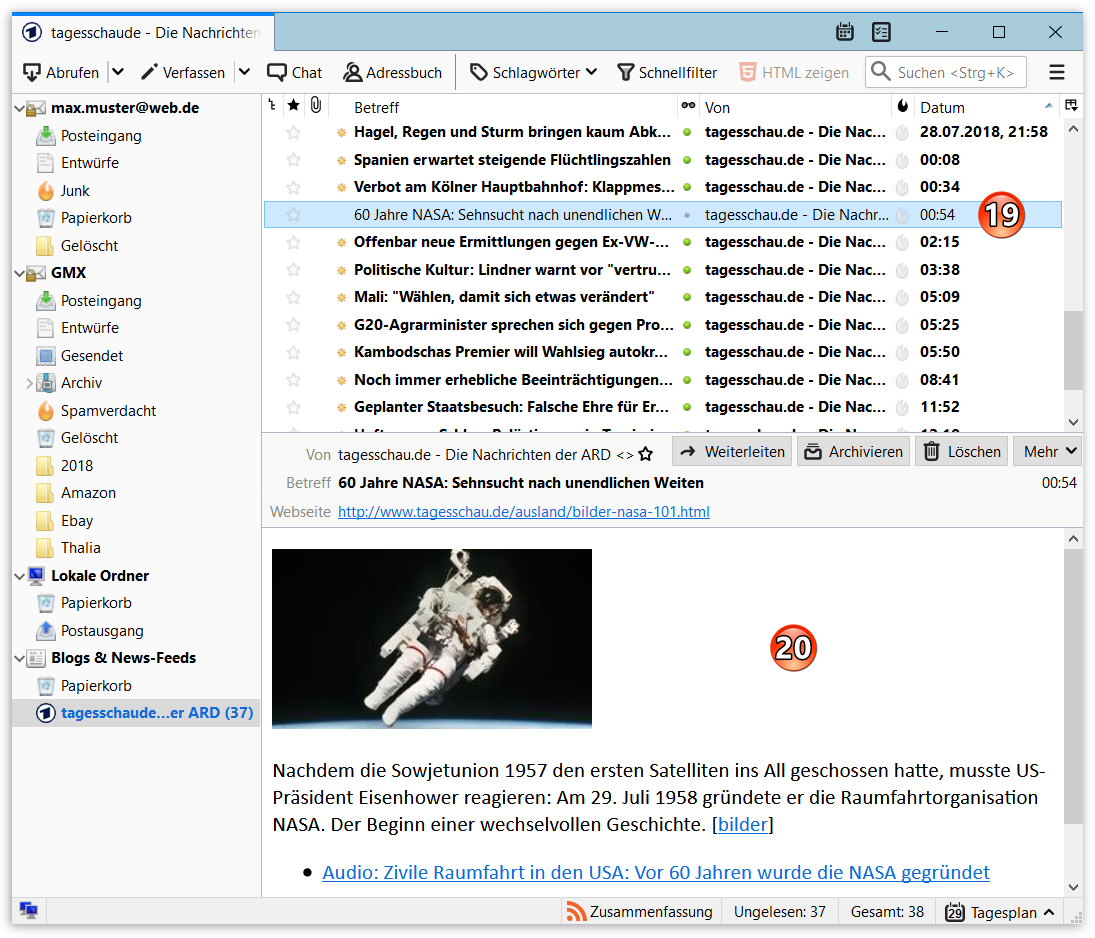Click the Adressbuch toolbar icon
This screenshot has width=1095, height=938.
tap(352, 72)
